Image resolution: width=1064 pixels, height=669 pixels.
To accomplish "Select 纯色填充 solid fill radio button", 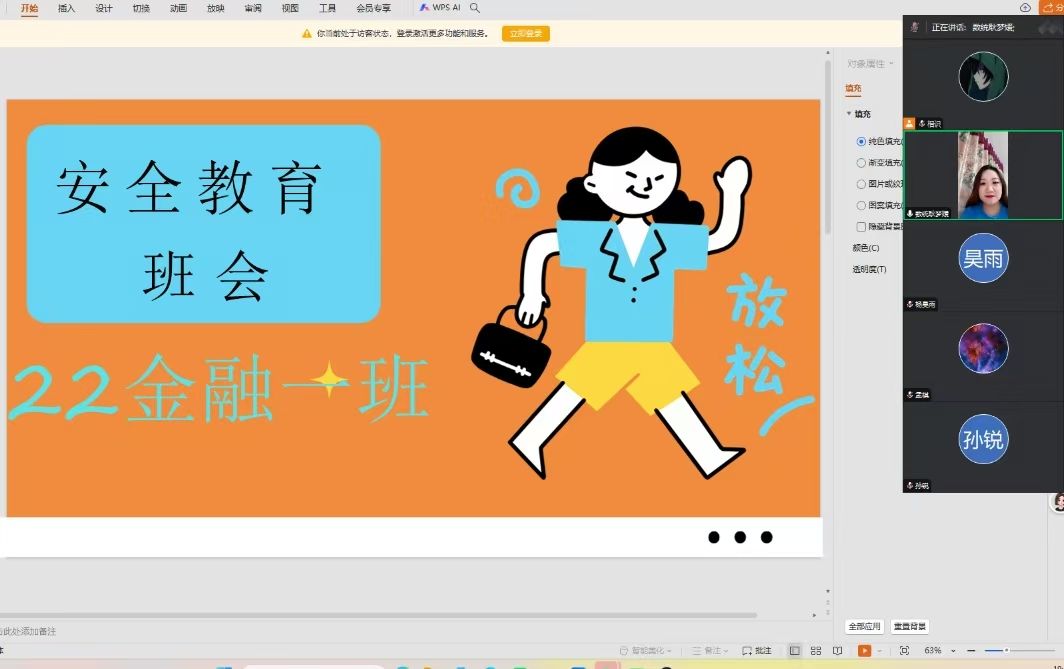I will (861, 142).
